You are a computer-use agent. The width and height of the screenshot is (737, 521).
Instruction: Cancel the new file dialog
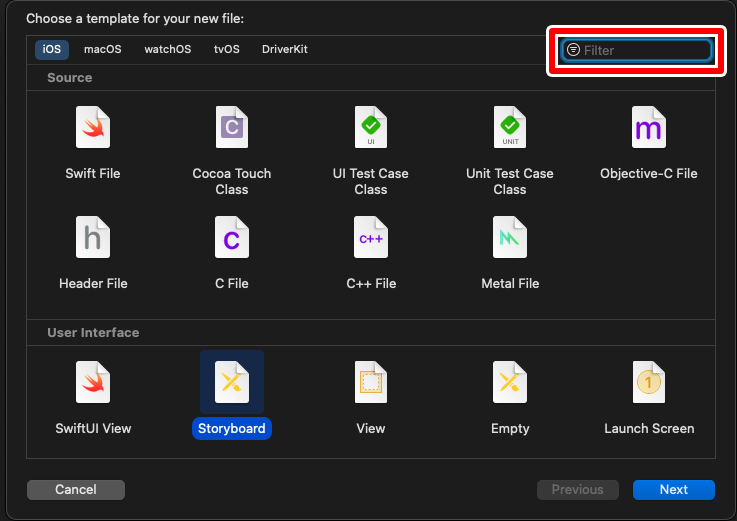(76, 489)
